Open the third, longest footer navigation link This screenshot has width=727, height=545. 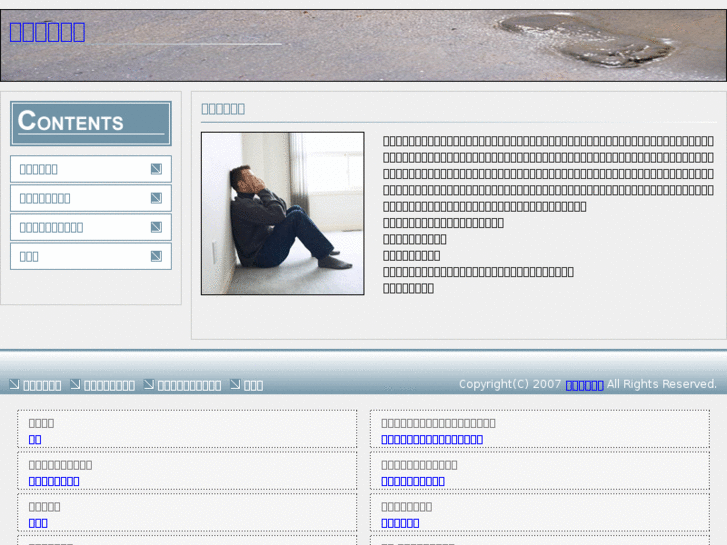189,385
